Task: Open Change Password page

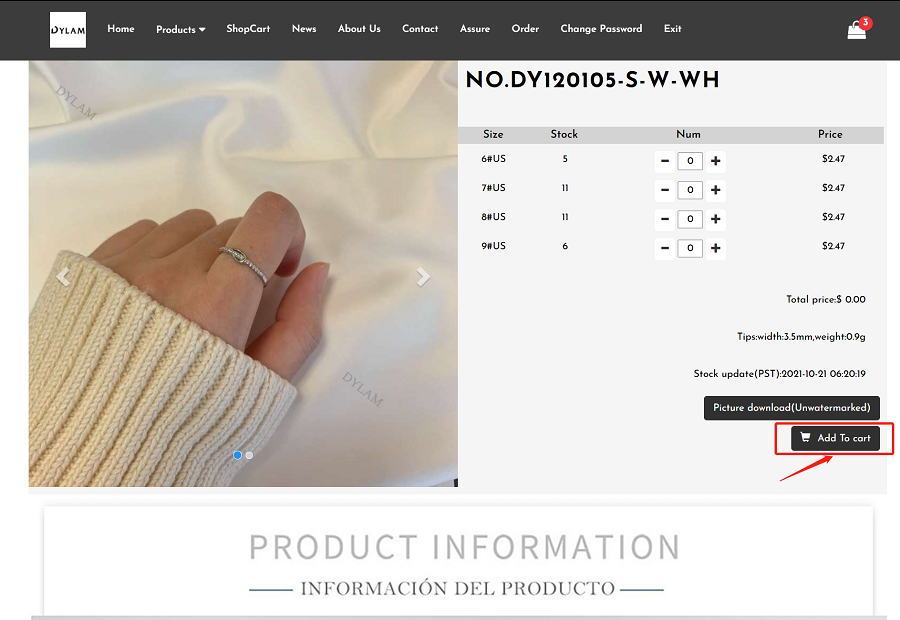Action: point(601,29)
